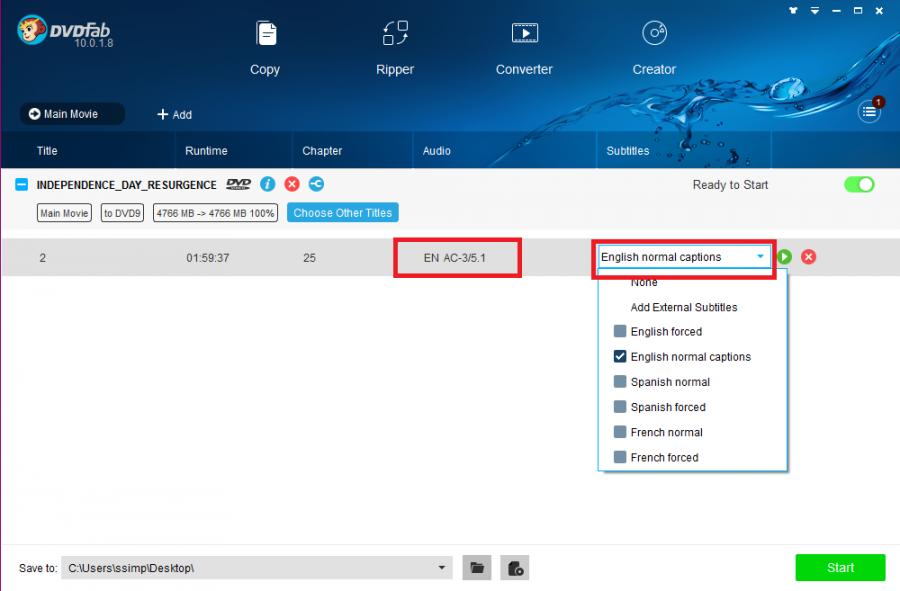Open the Save to path dropdown
Viewport: 900px width, 591px height.
coord(441,567)
